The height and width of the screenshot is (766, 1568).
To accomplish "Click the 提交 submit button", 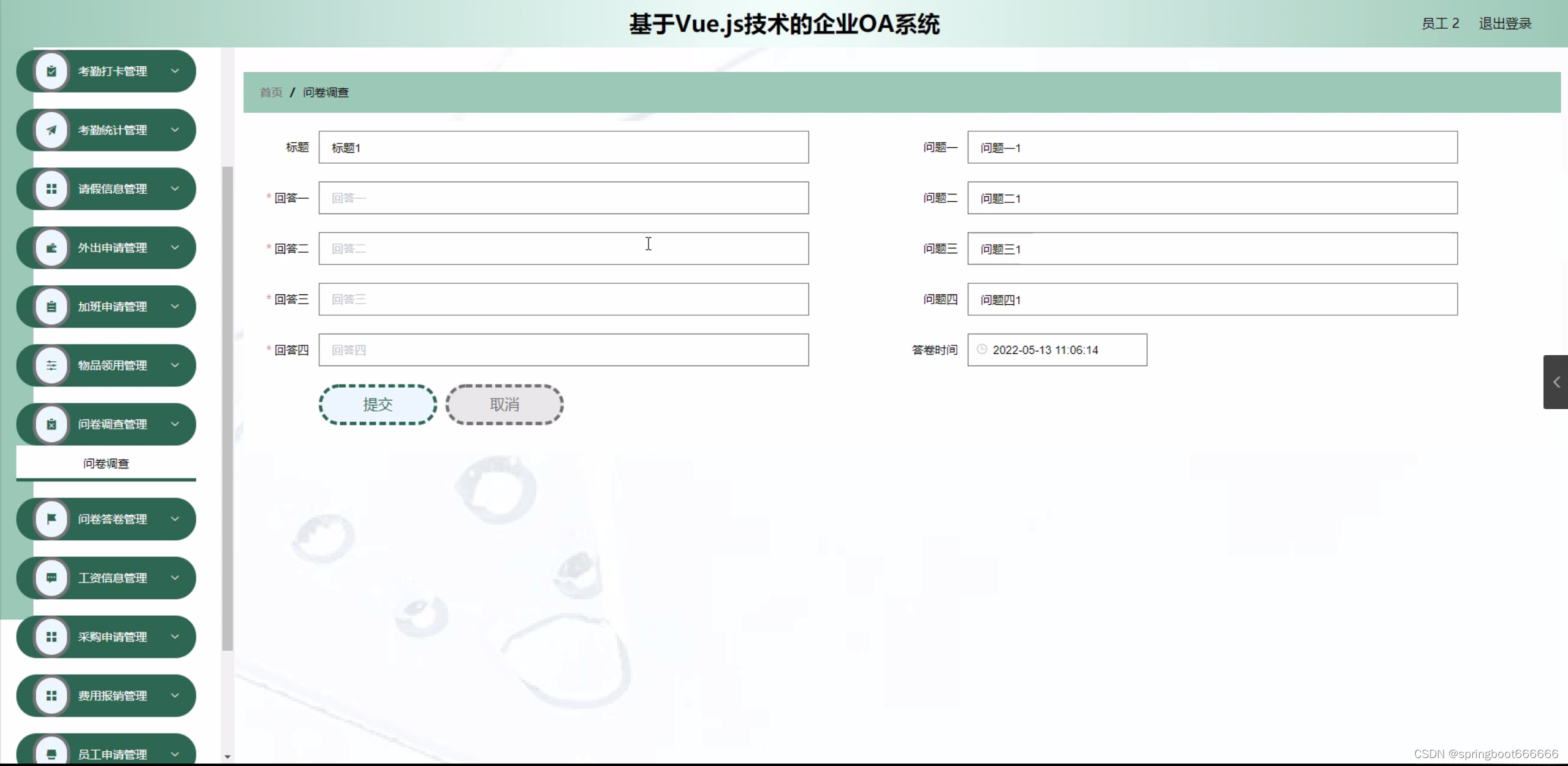I will [378, 405].
